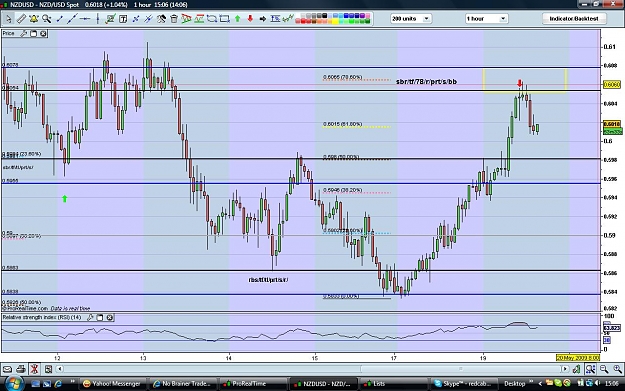Image resolution: width=625 pixels, height=391 pixels.
Task: Switch to Lists taskbar window
Action: [393, 384]
